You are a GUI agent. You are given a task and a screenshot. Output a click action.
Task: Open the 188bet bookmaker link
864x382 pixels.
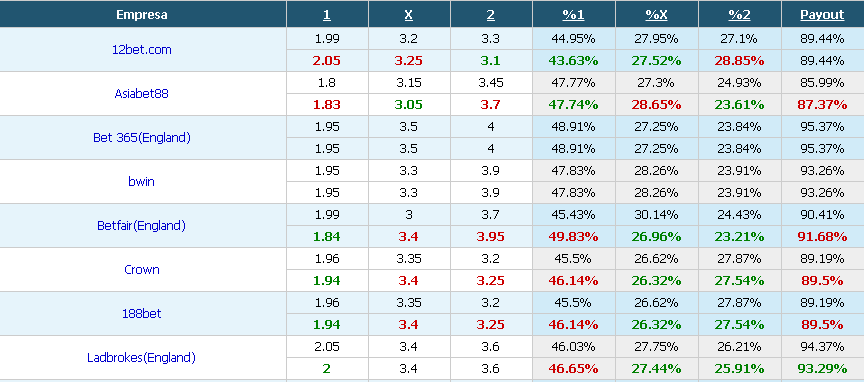click(142, 314)
